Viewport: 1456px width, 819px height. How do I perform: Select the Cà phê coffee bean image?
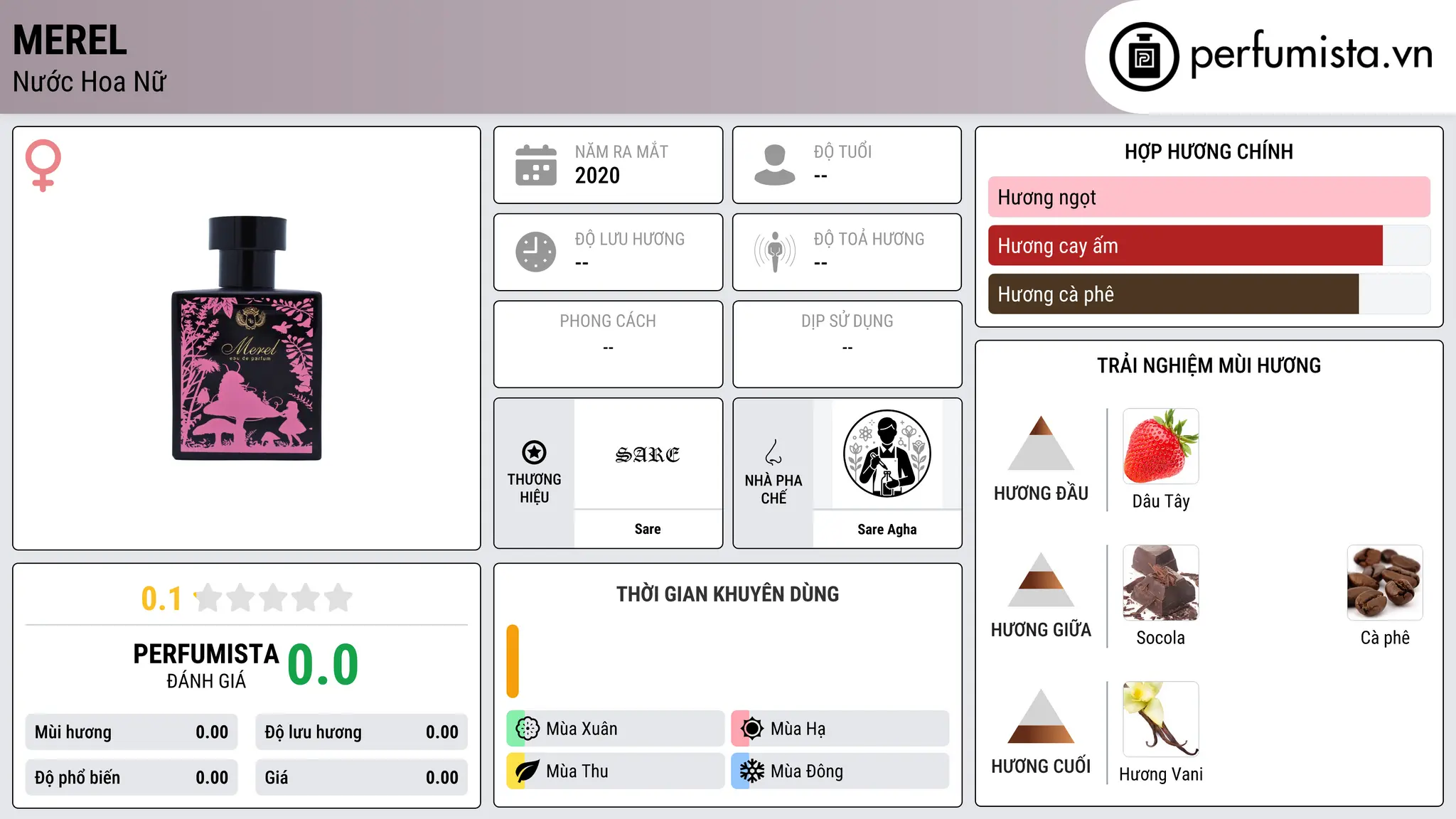pyautogui.click(x=1385, y=583)
